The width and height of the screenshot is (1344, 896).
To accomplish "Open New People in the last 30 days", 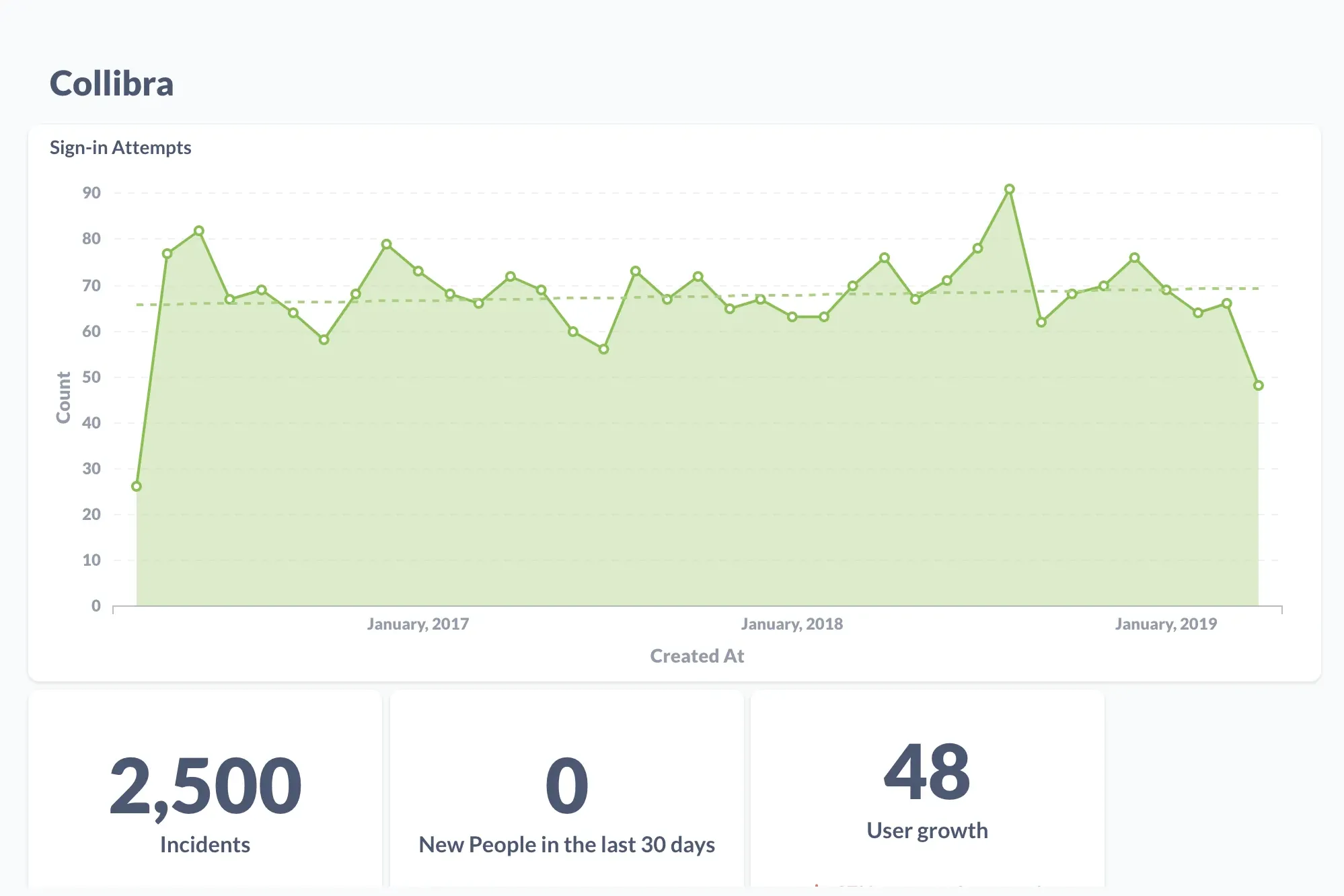I will 567,845.
